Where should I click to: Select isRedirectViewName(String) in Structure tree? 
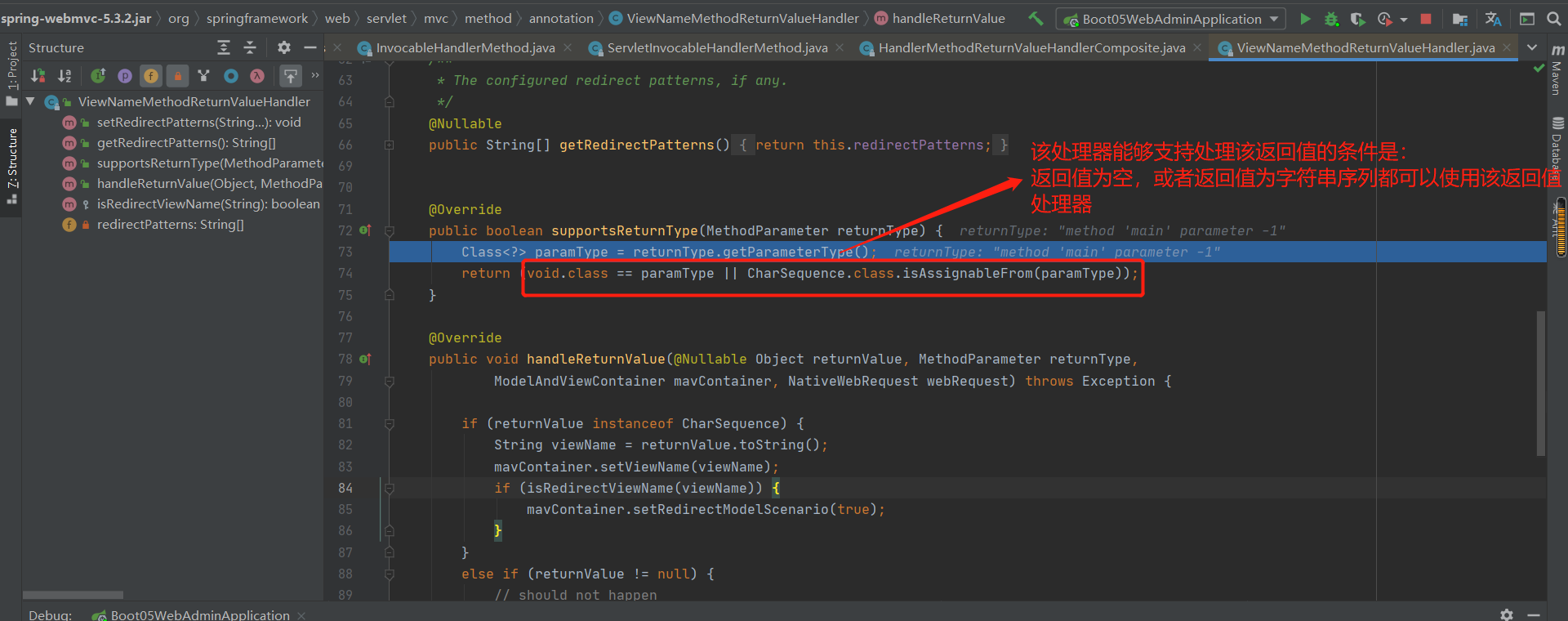[x=208, y=203]
